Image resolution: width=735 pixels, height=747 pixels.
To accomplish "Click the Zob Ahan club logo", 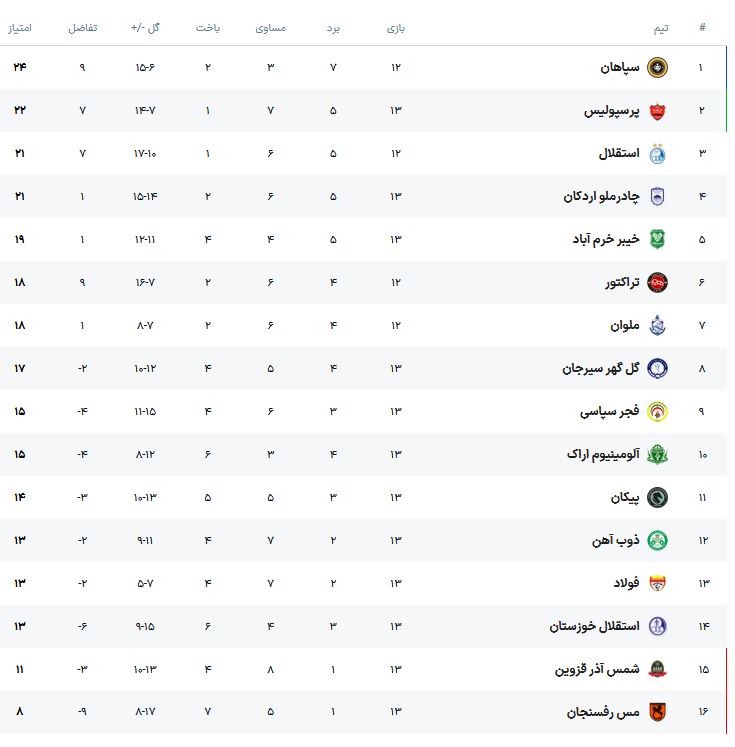I will pyautogui.click(x=657, y=541).
